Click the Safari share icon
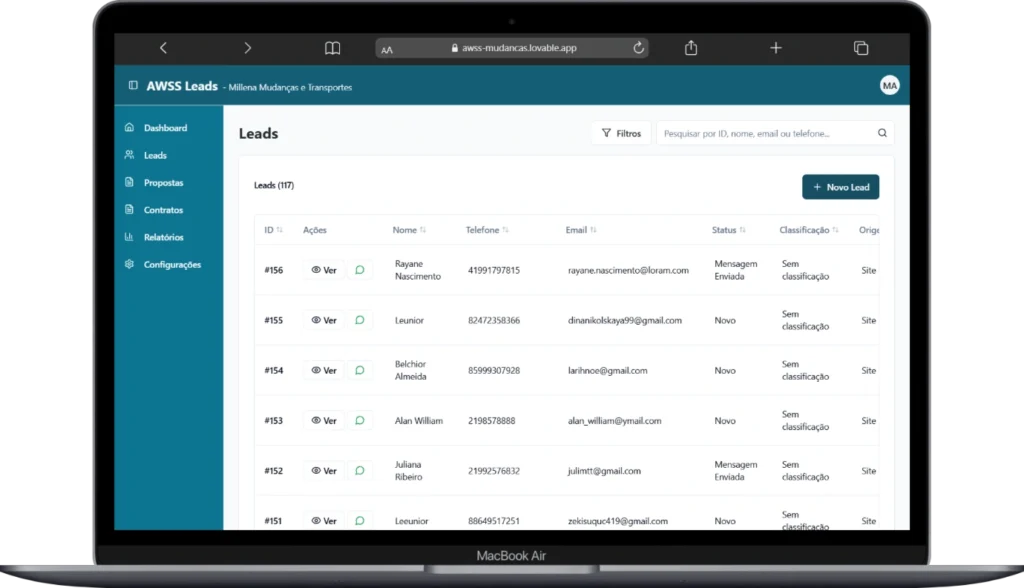The image size is (1024, 588). pos(691,48)
